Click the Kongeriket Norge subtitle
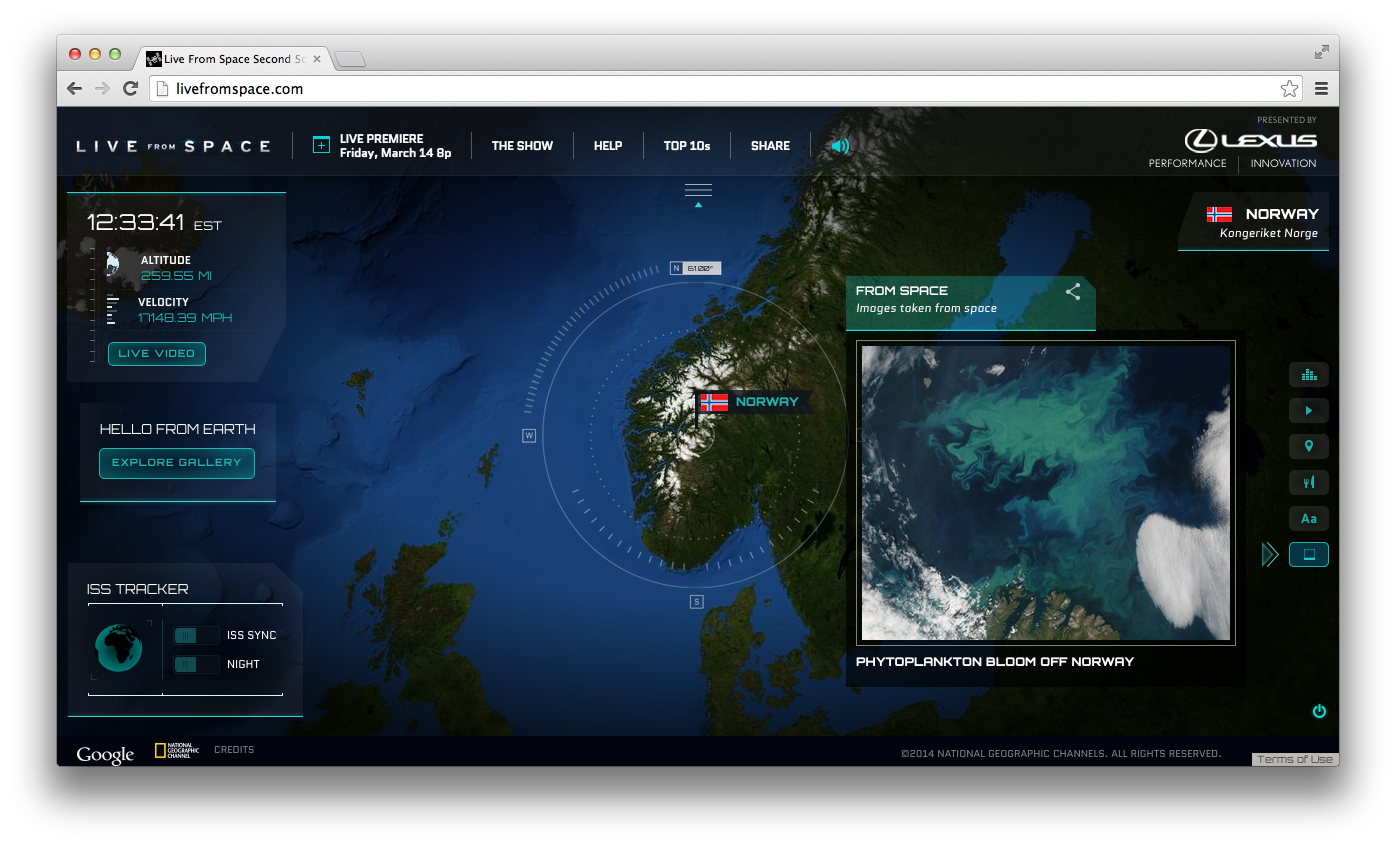 point(1268,234)
